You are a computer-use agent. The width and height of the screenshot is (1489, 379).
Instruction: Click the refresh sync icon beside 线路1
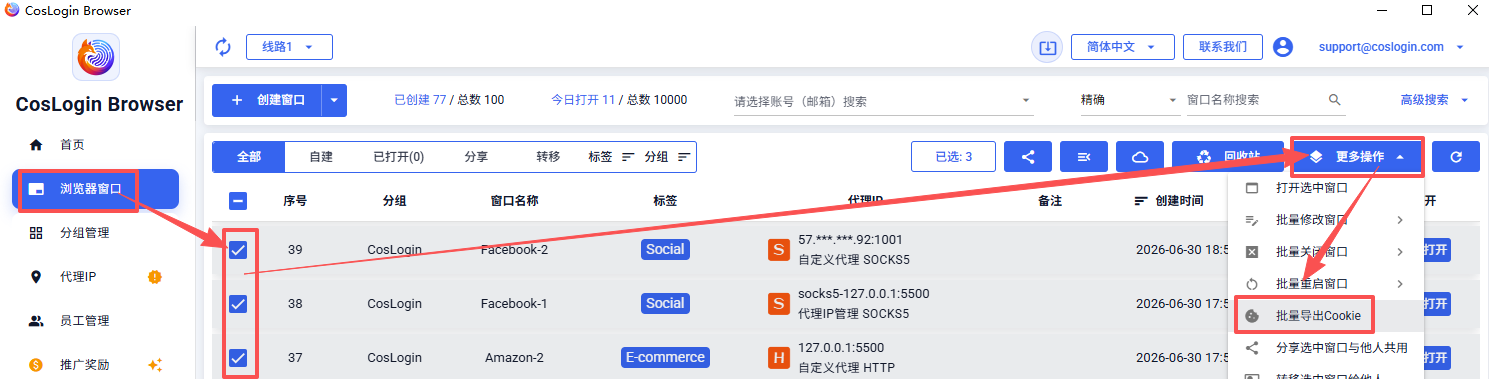(x=223, y=47)
